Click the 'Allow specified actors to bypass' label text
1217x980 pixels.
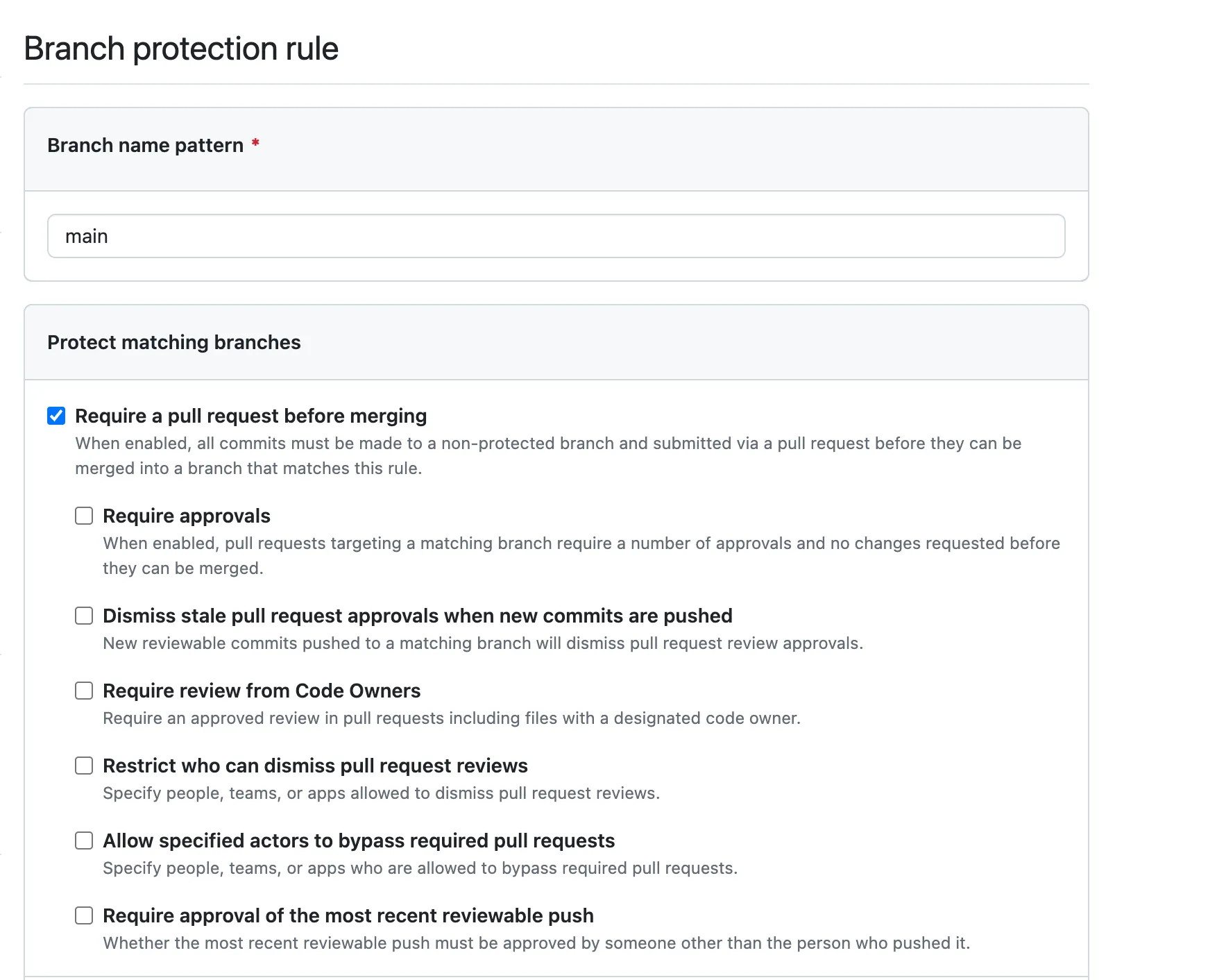[359, 840]
